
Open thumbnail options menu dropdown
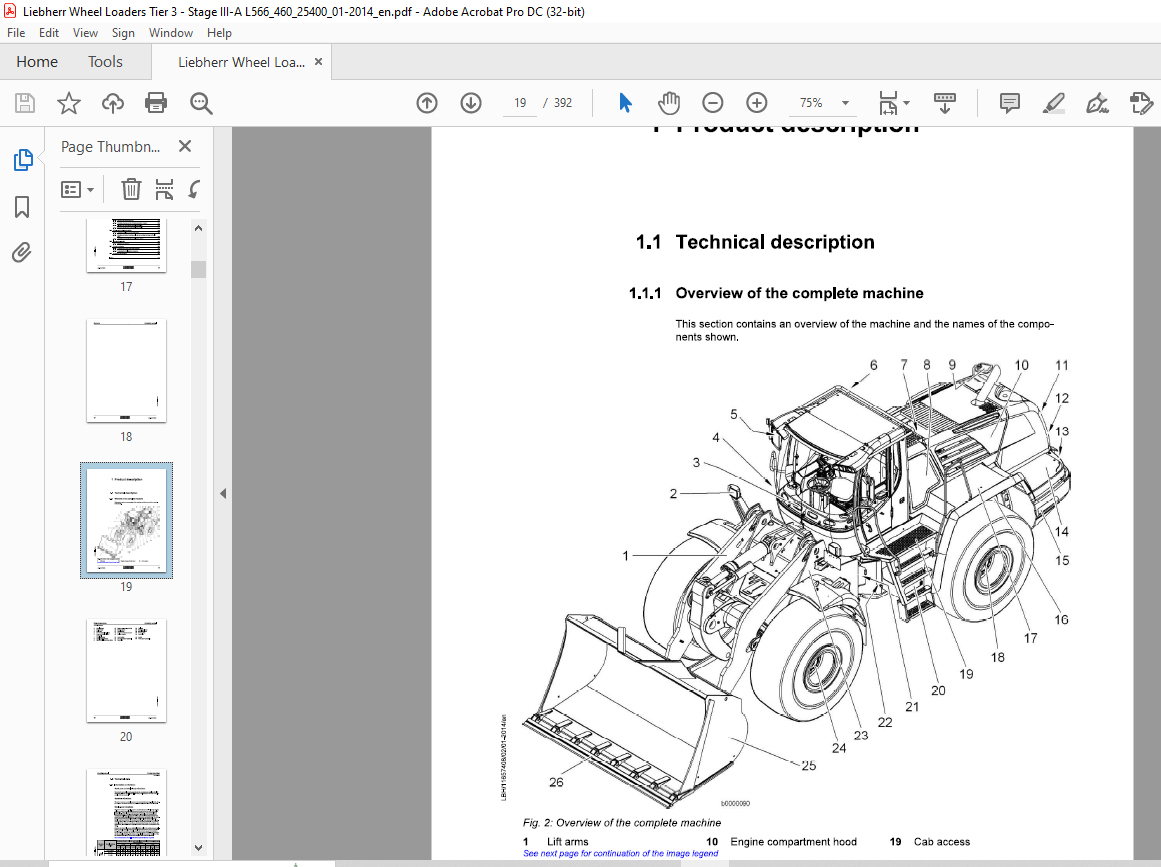point(78,190)
